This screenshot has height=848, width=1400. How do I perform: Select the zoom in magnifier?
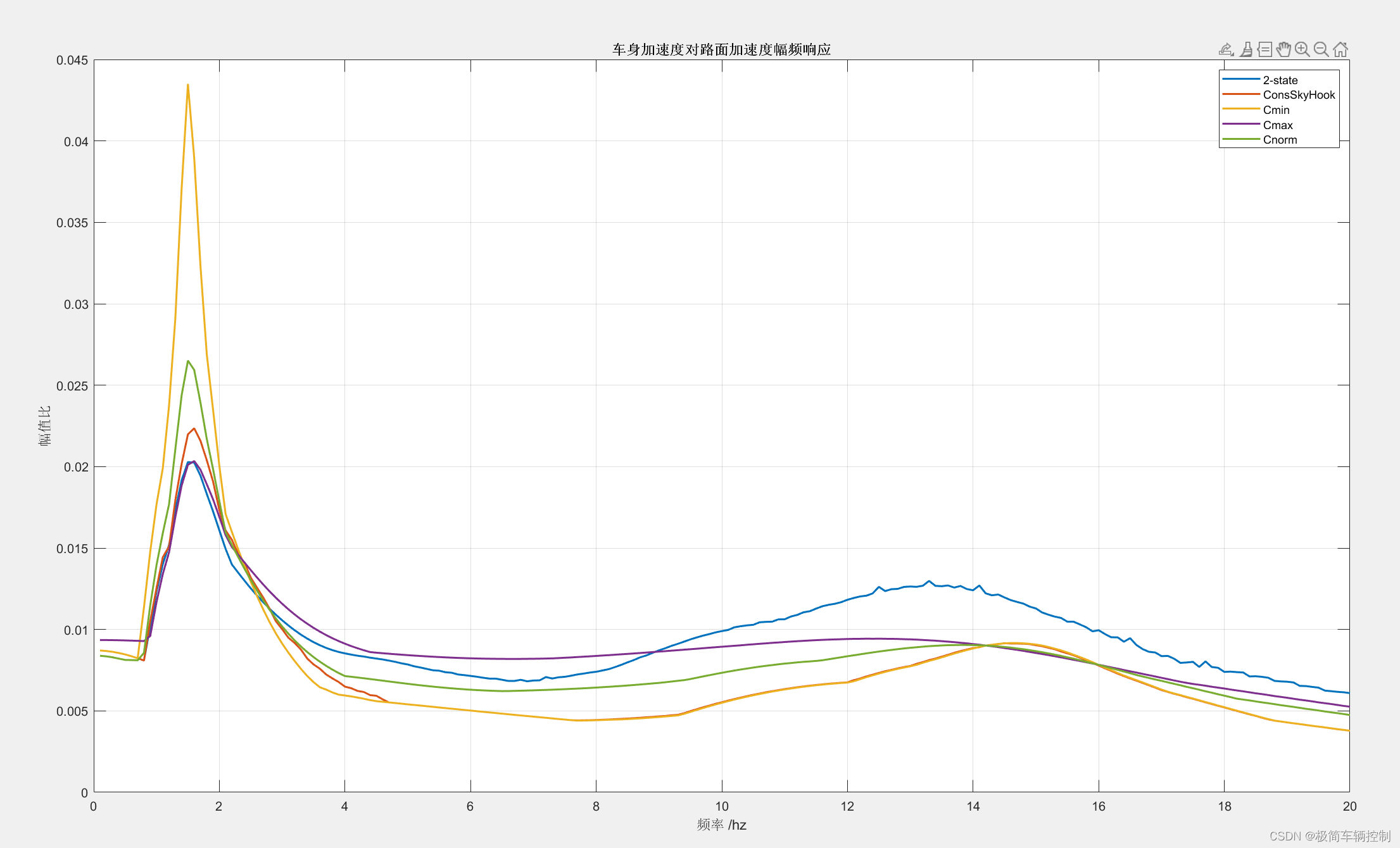1302,49
